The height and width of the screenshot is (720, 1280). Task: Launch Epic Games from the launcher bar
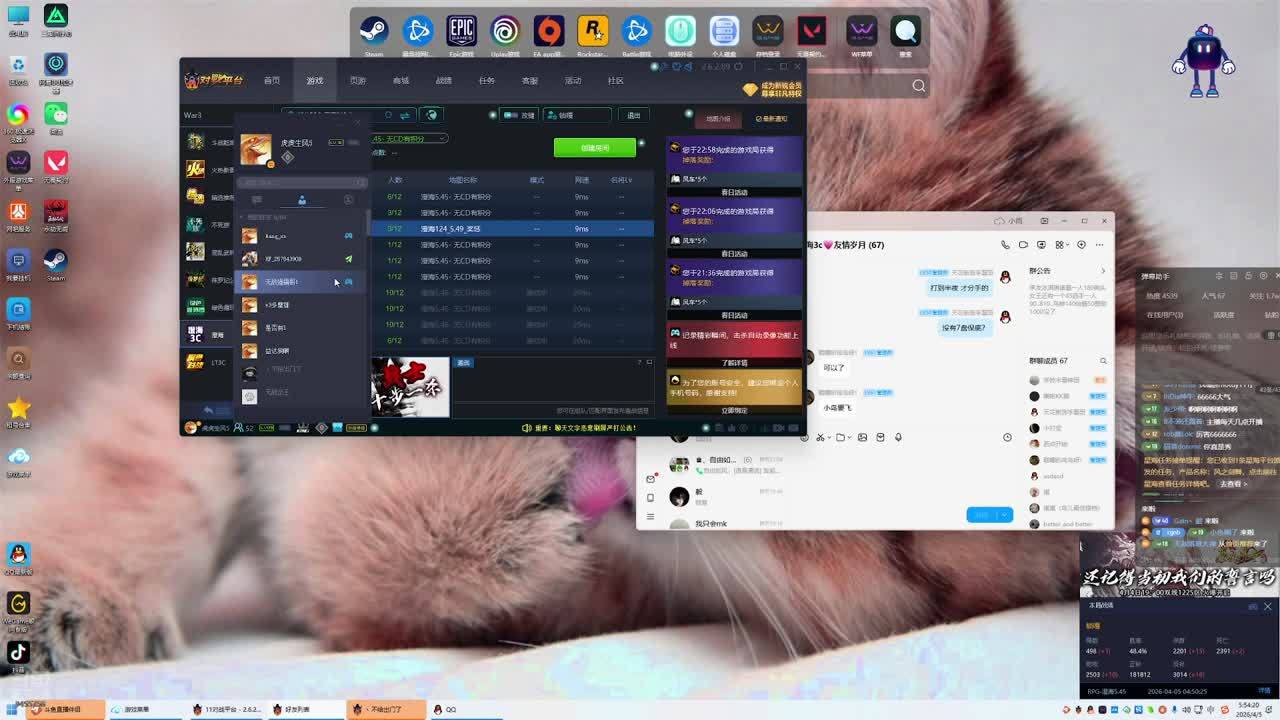point(461,32)
